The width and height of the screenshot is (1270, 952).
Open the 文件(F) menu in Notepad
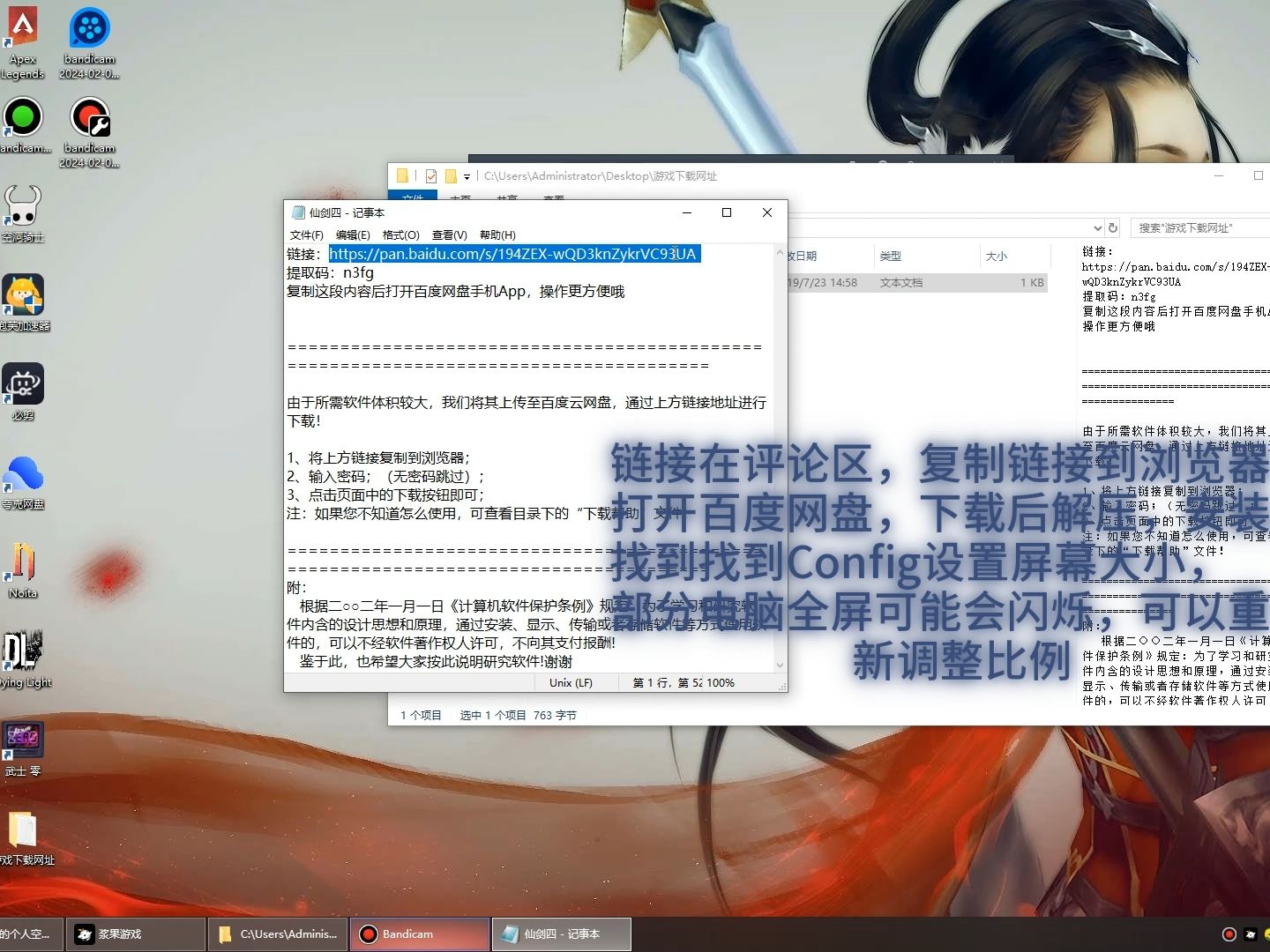click(306, 235)
